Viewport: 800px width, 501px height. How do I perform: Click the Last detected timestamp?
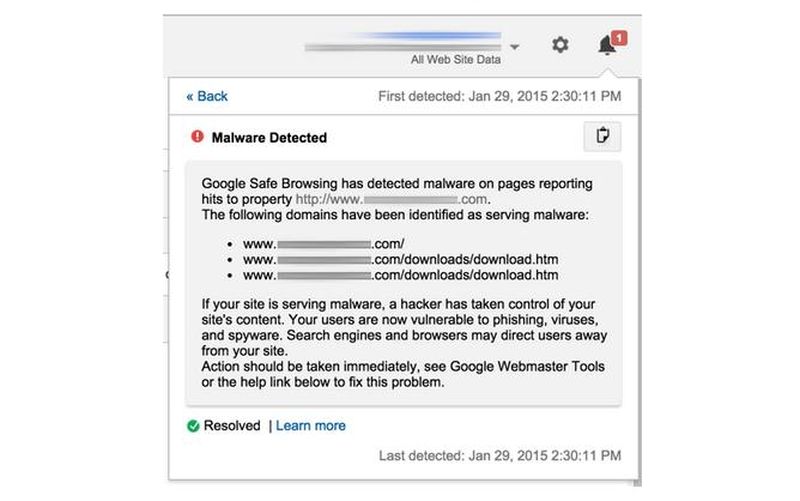pos(500,455)
